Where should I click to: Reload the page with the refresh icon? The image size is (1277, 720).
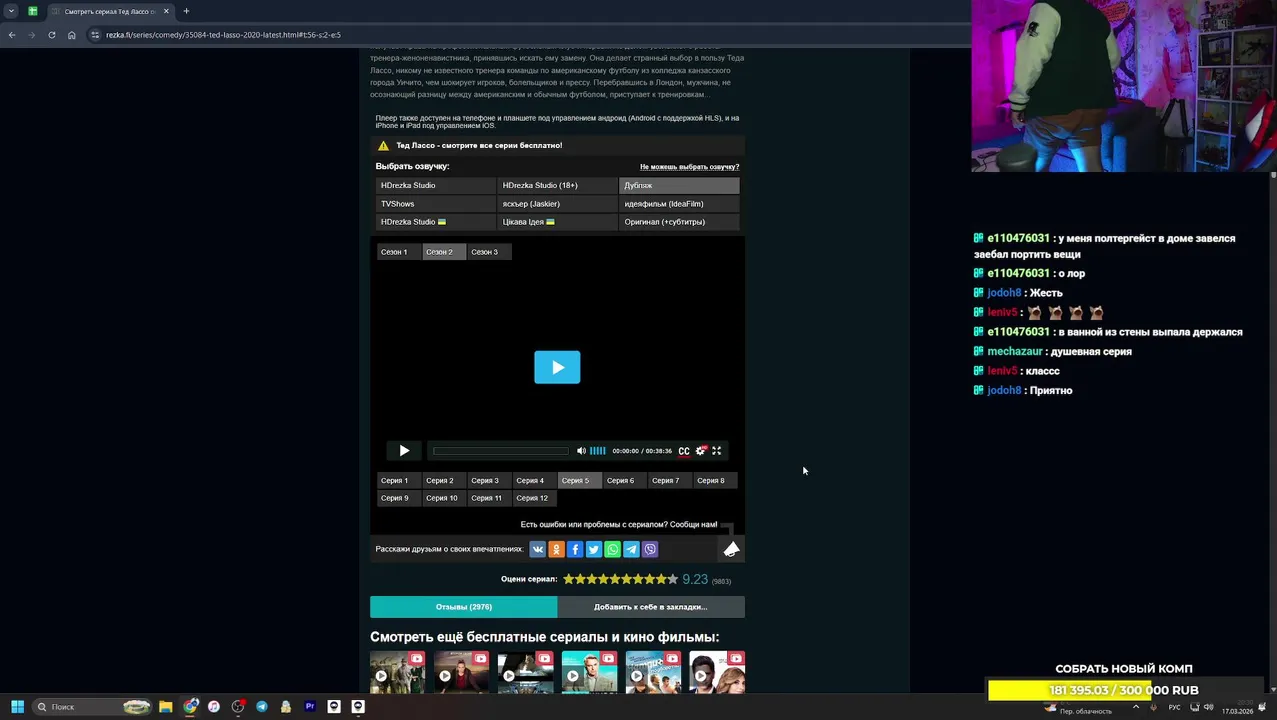click(x=52, y=35)
